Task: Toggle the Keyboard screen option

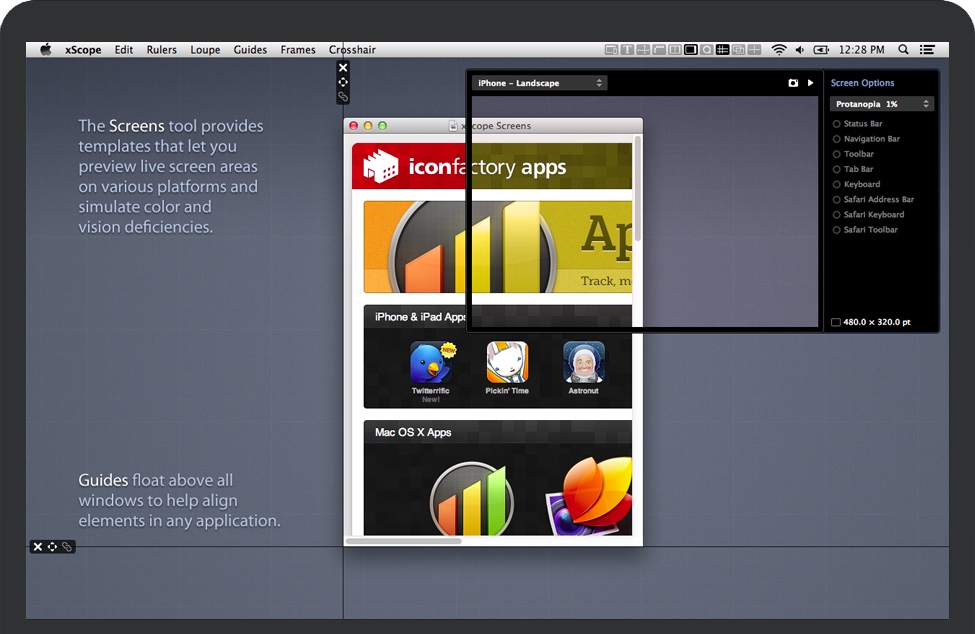Action: click(837, 184)
